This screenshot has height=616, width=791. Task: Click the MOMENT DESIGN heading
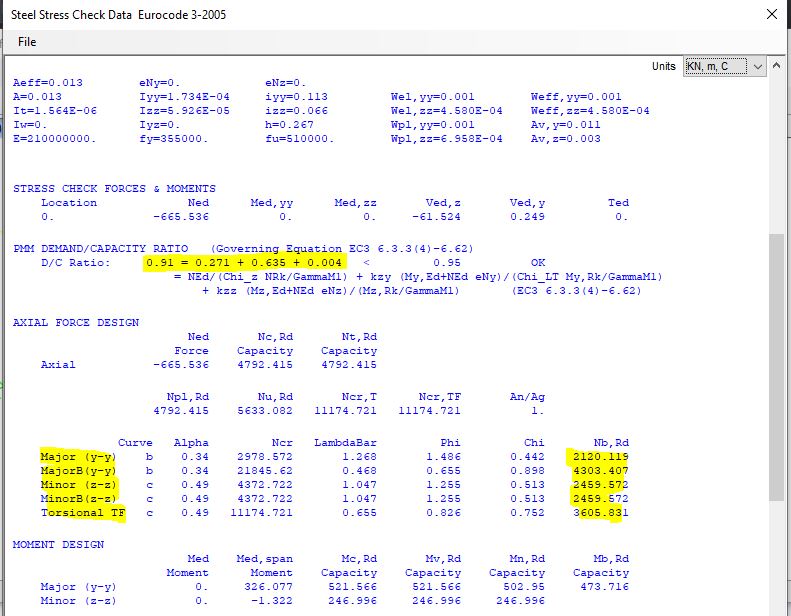[x=59, y=545]
